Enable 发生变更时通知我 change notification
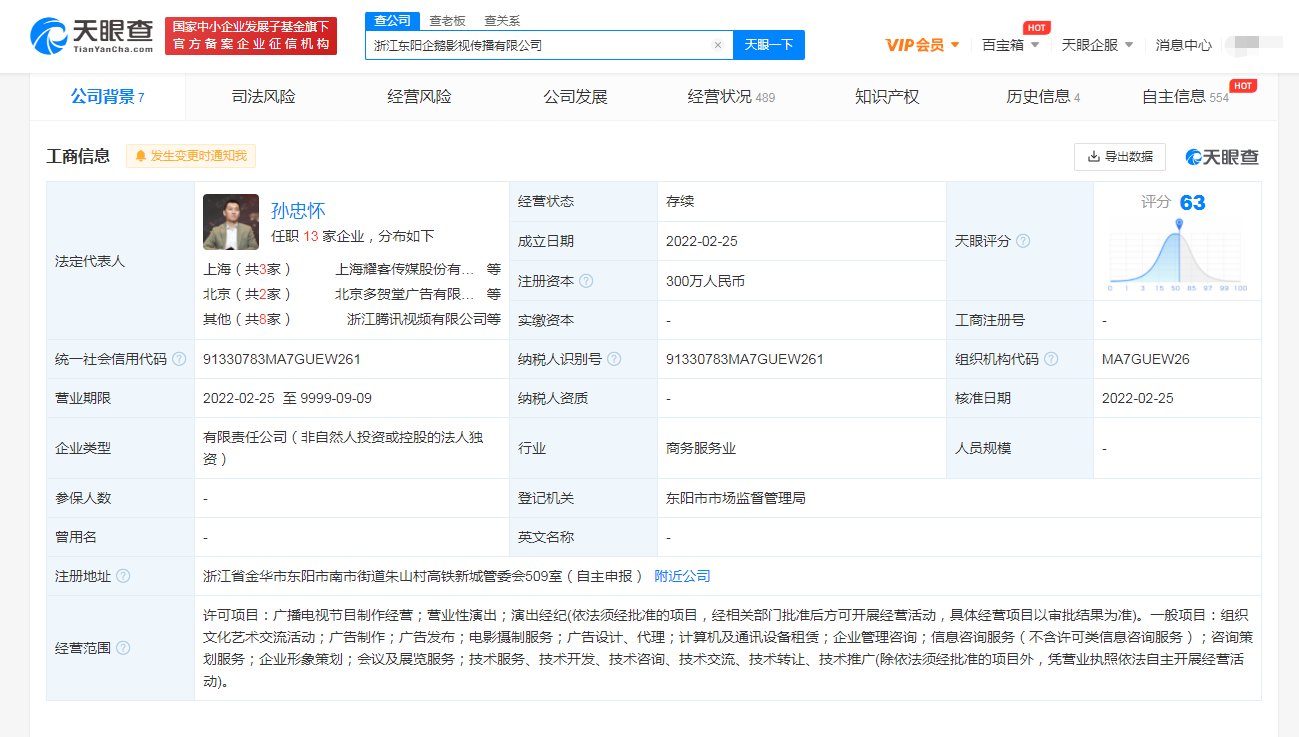 [191, 156]
